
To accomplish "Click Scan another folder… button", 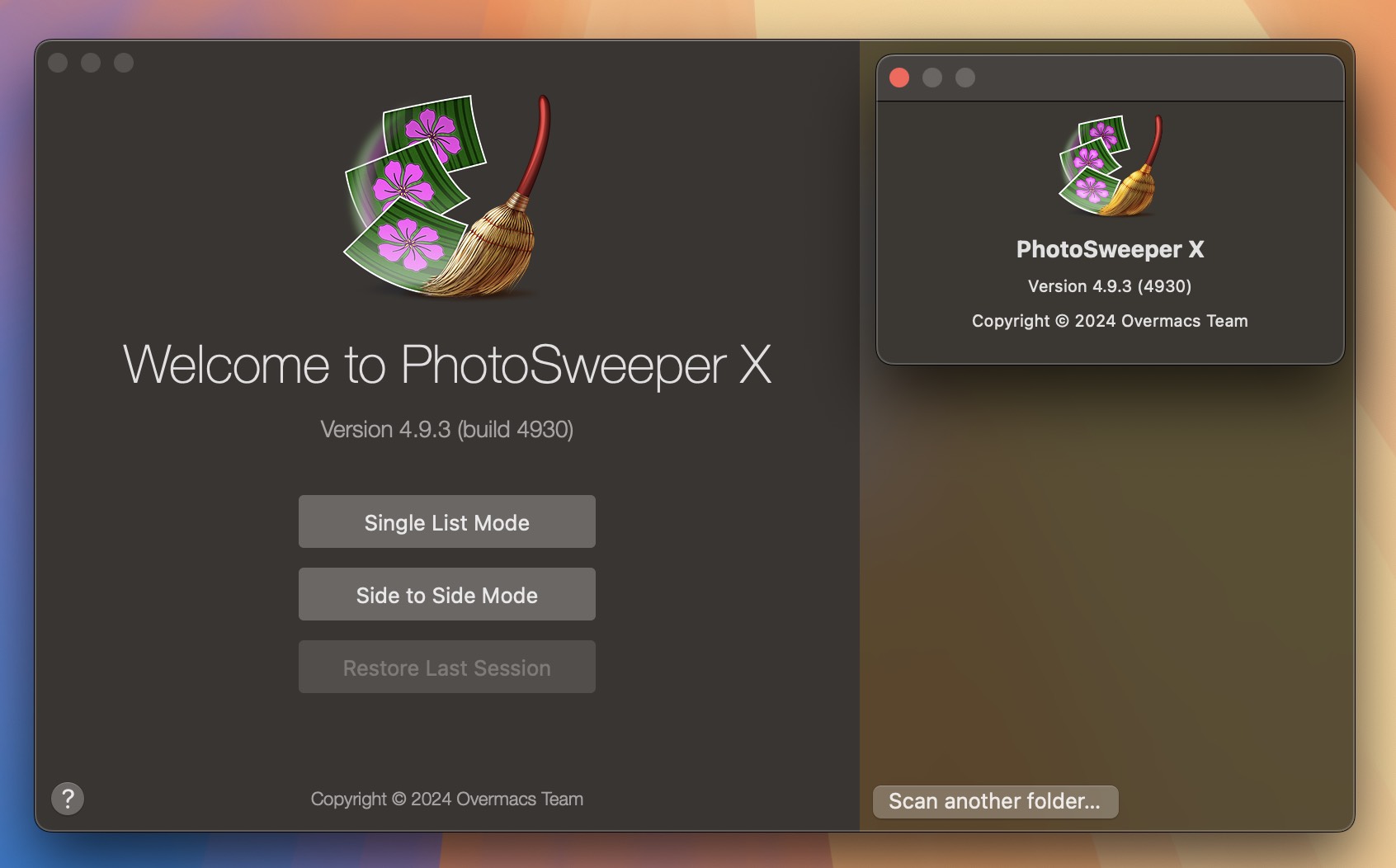I will coord(995,801).
